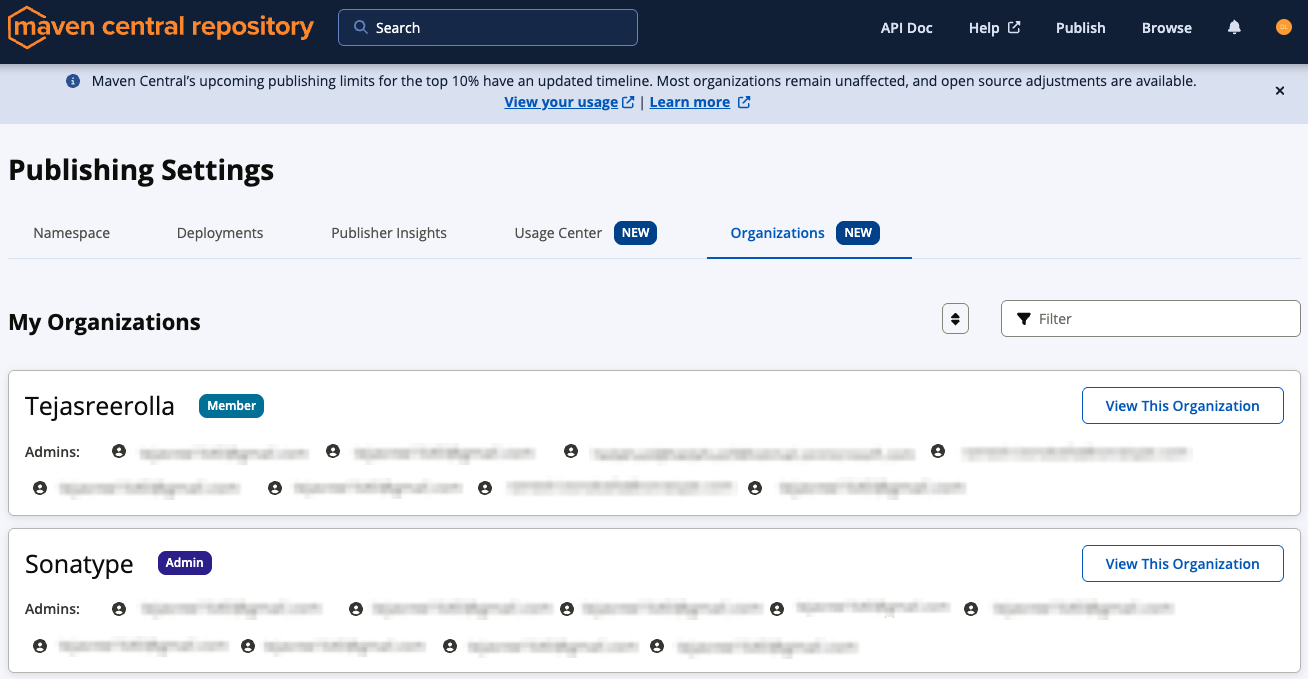
Task: View the Tejasreerolla organization
Action: (x=1183, y=406)
